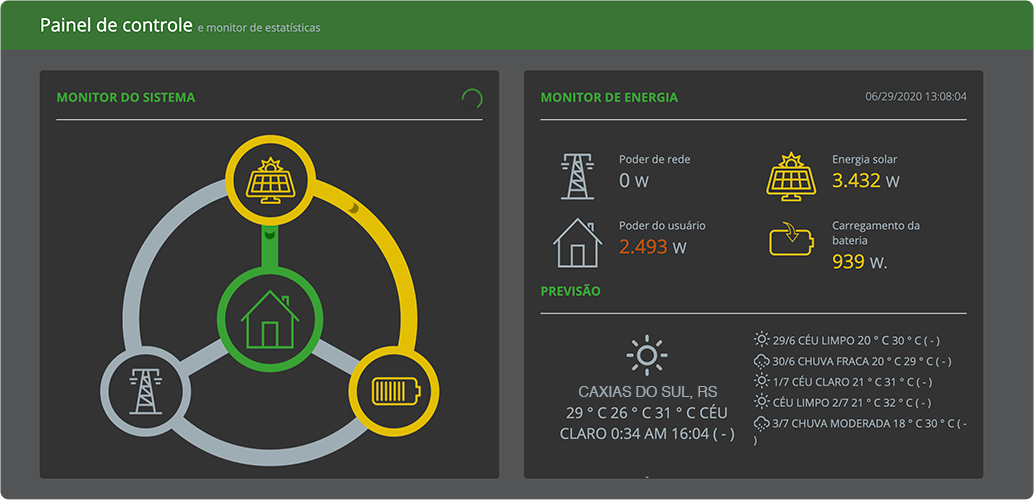Click the Monitor do Sistema panel heading

click(x=126, y=98)
